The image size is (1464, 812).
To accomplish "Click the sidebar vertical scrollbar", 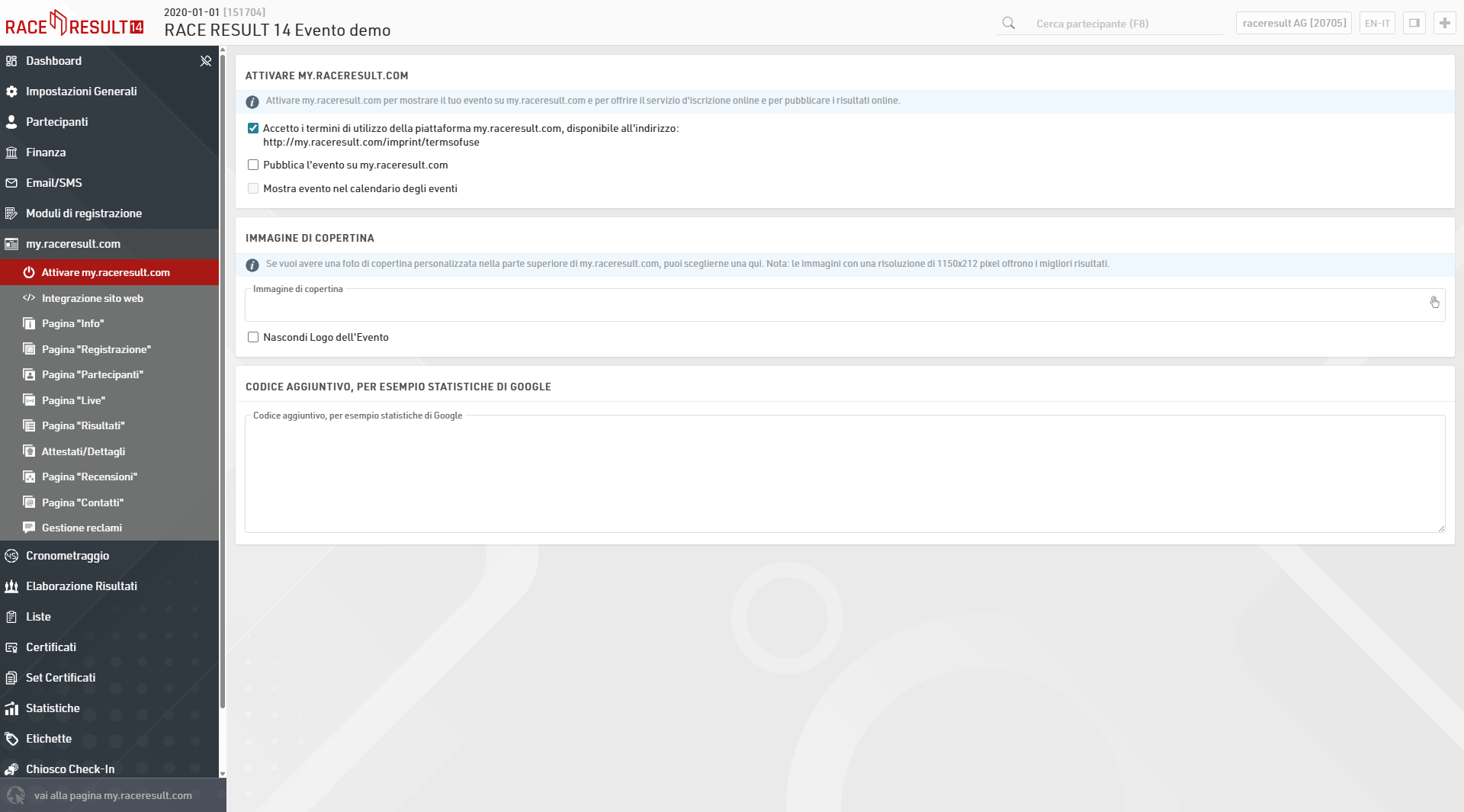I will (223, 381).
